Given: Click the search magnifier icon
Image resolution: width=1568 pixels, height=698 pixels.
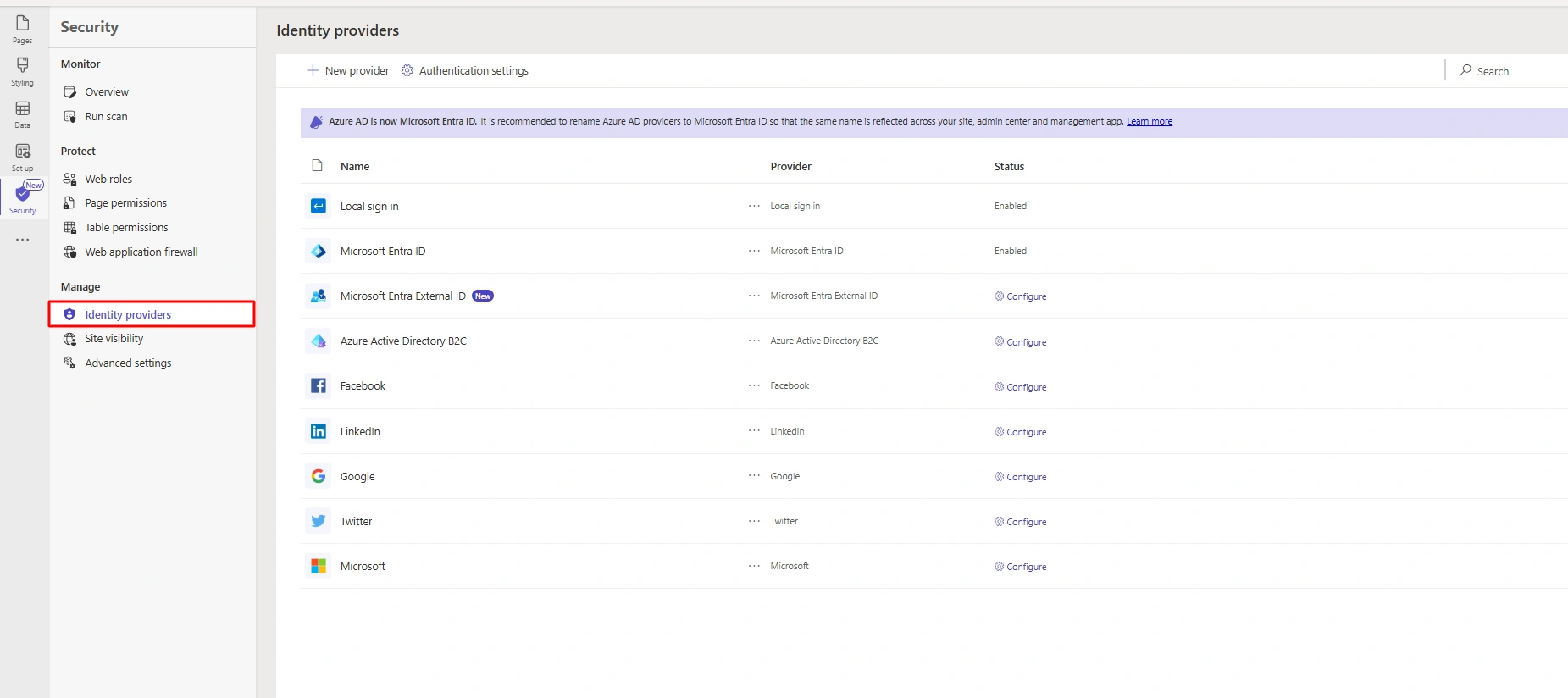Looking at the screenshot, I should click(1465, 70).
